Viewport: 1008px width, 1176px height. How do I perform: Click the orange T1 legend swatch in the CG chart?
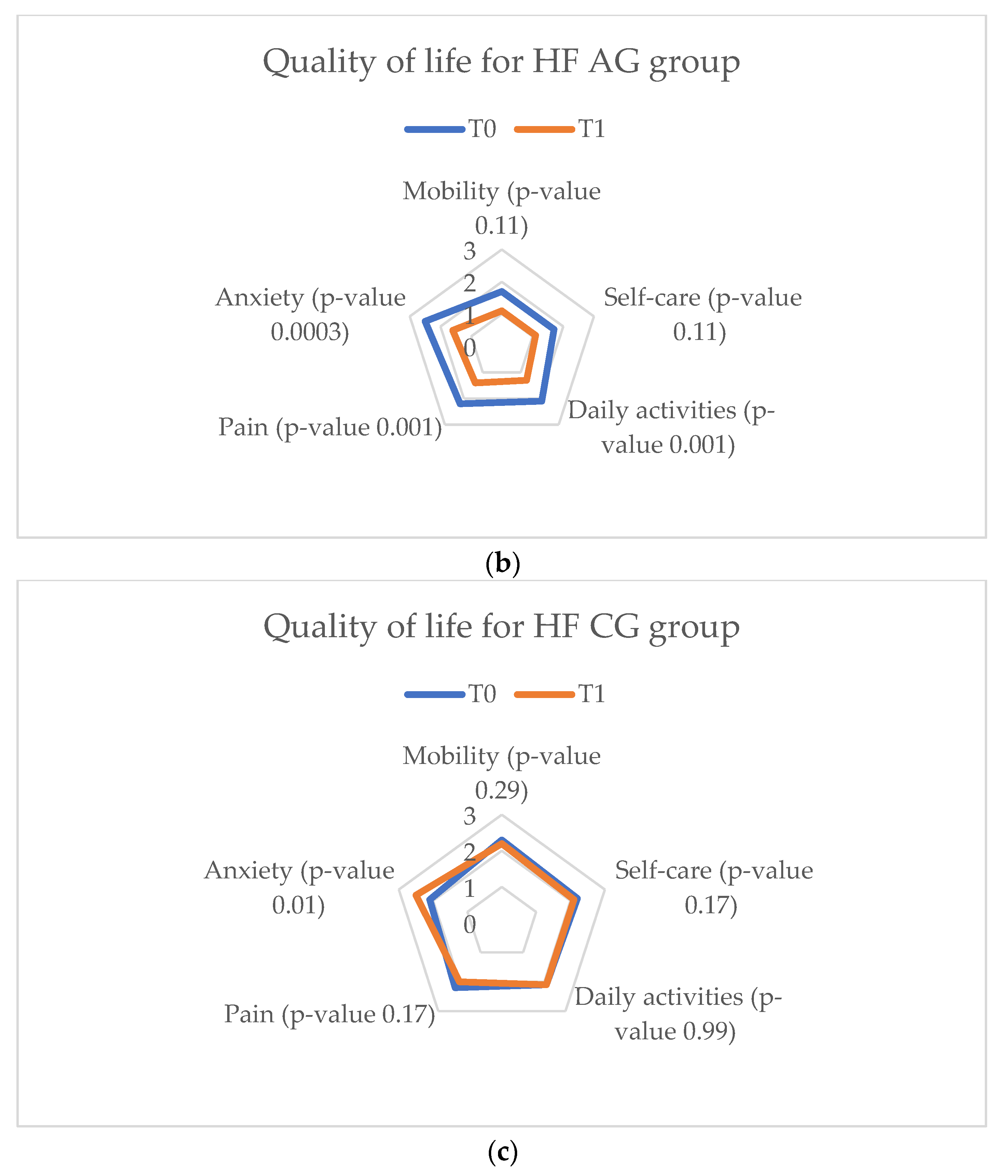click(x=544, y=694)
